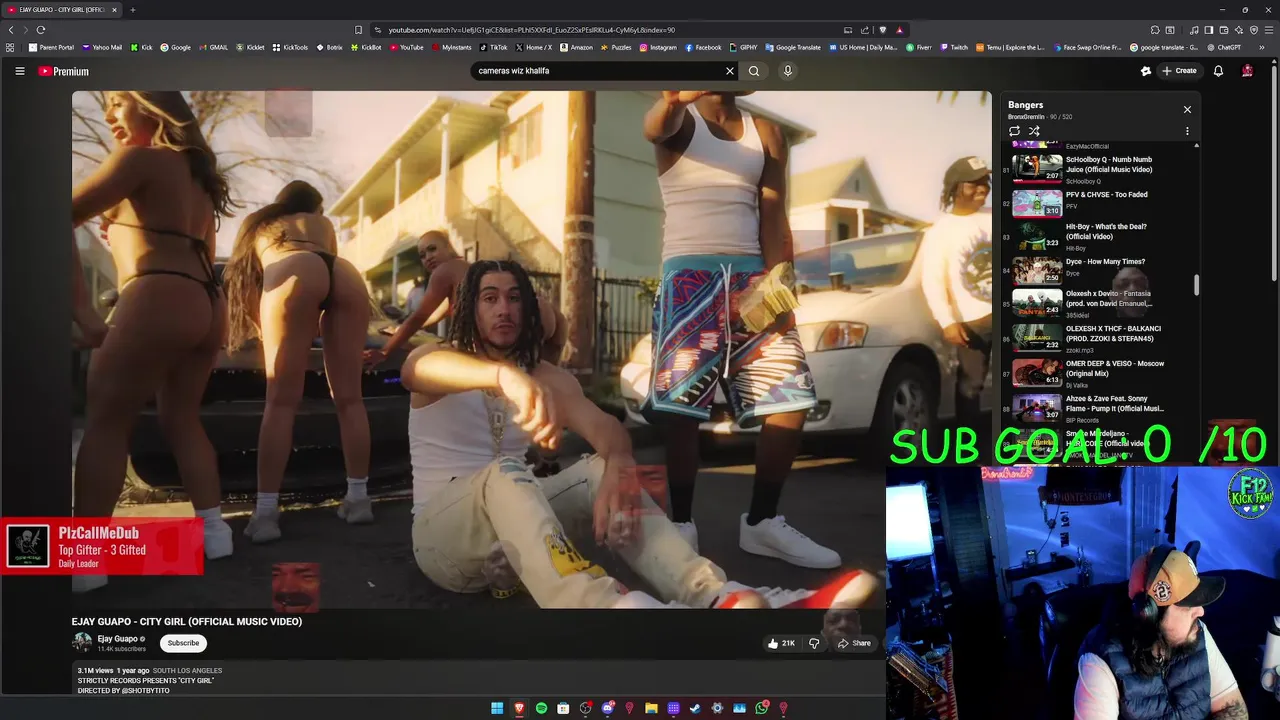Open Spotify from the taskbar
This screenshot has height=720, width=1280.
point(541,708)
